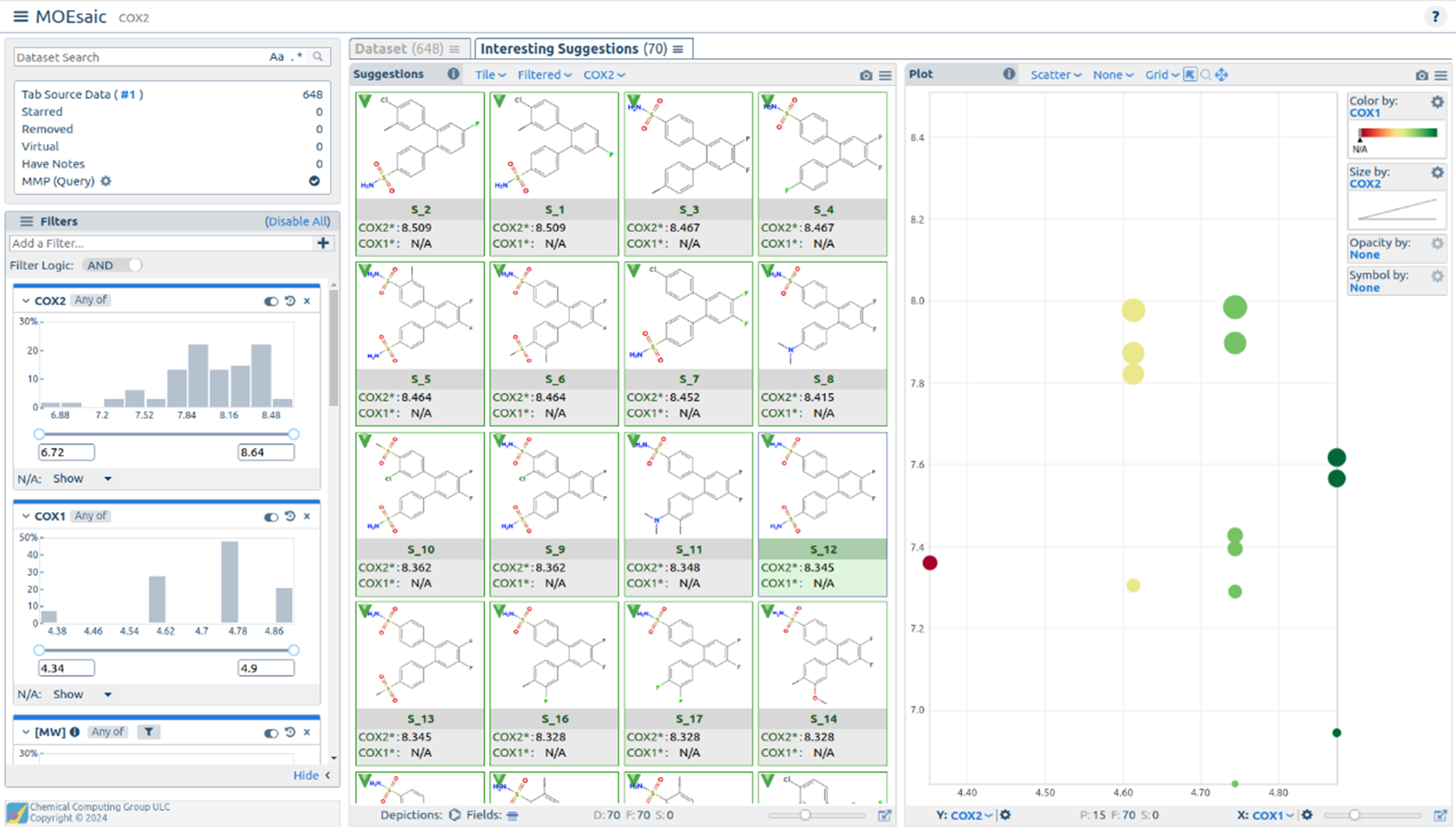
Task: Open the Scatter plot type dropdown
Action: click(x=1055, y=74)
